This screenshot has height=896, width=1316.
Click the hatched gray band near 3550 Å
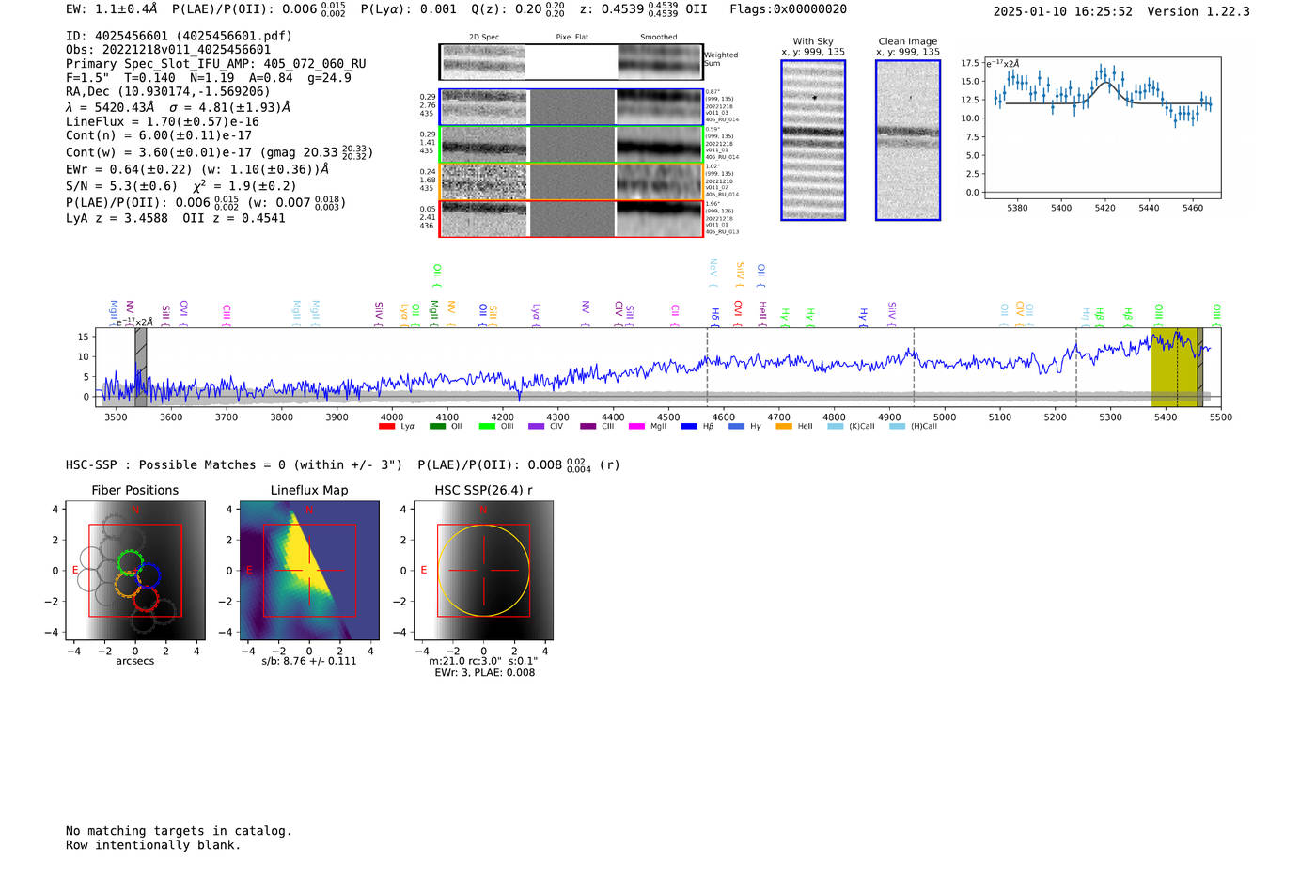click(x=140, y=367)
